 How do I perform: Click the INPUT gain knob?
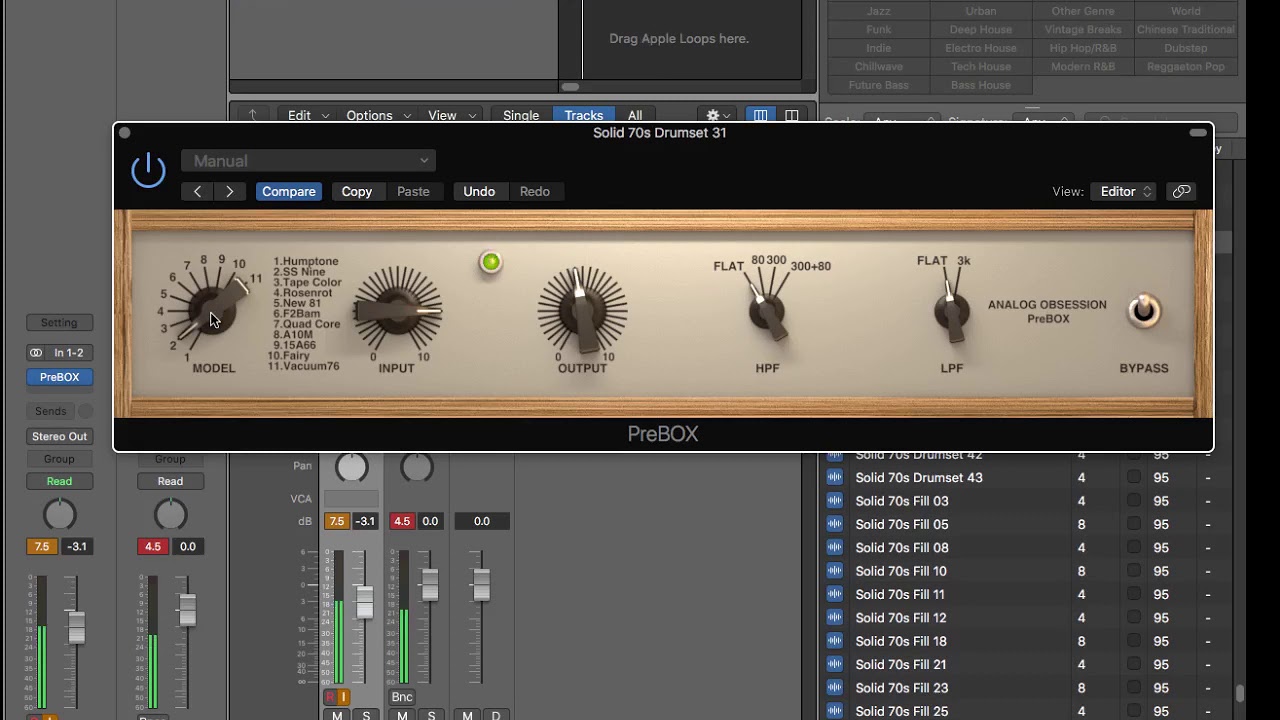click(x=397, y=309)
